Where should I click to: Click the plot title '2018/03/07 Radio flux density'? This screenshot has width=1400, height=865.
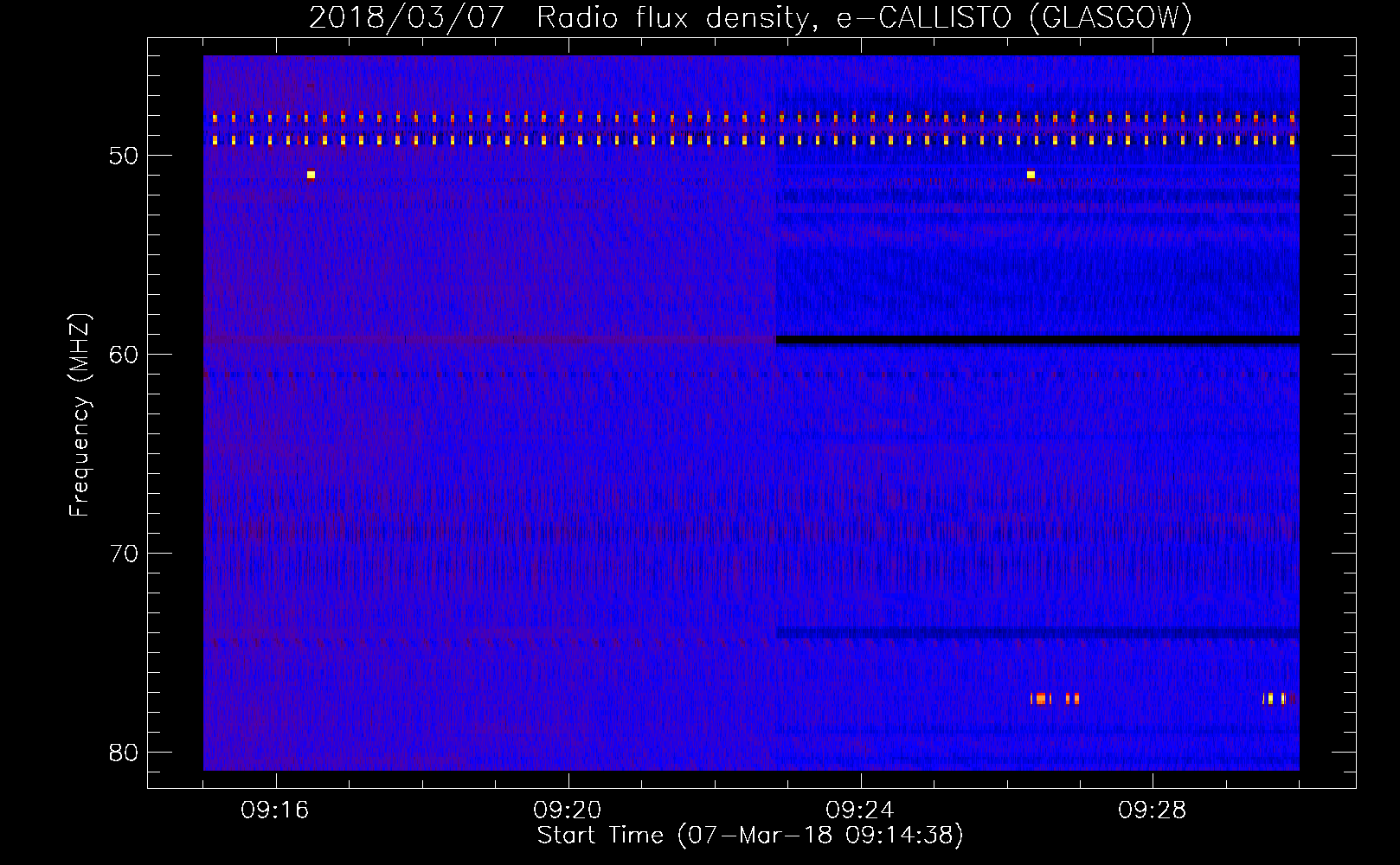(x=750, y=17)
